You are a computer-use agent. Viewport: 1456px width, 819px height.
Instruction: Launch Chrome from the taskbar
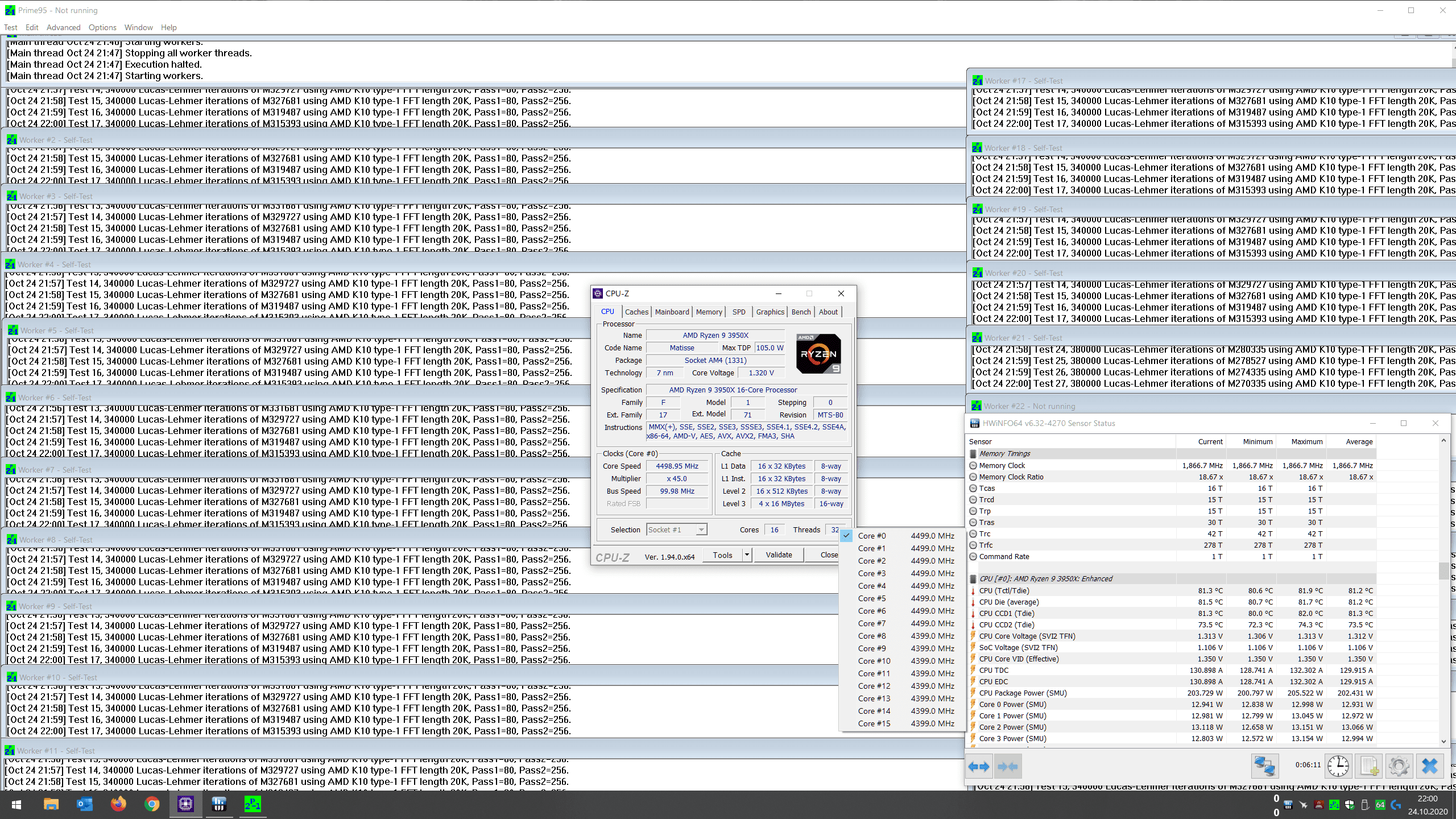pyautogui.click(x=152, y=804)
